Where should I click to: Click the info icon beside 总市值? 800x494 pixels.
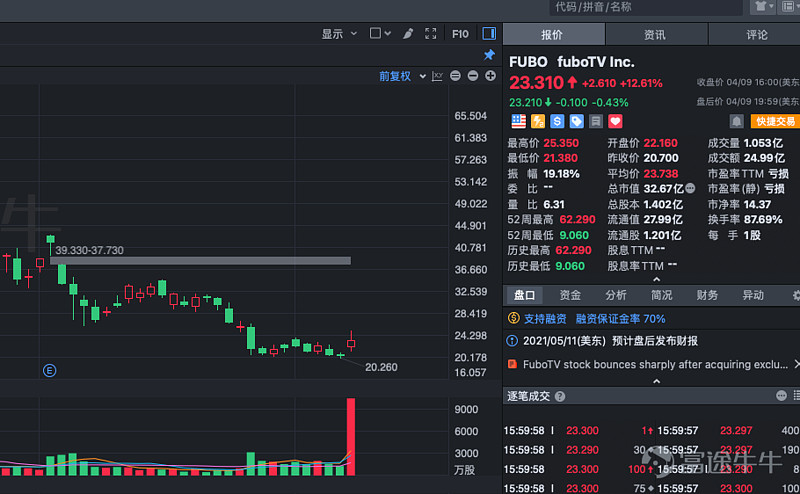pos(690,188)
